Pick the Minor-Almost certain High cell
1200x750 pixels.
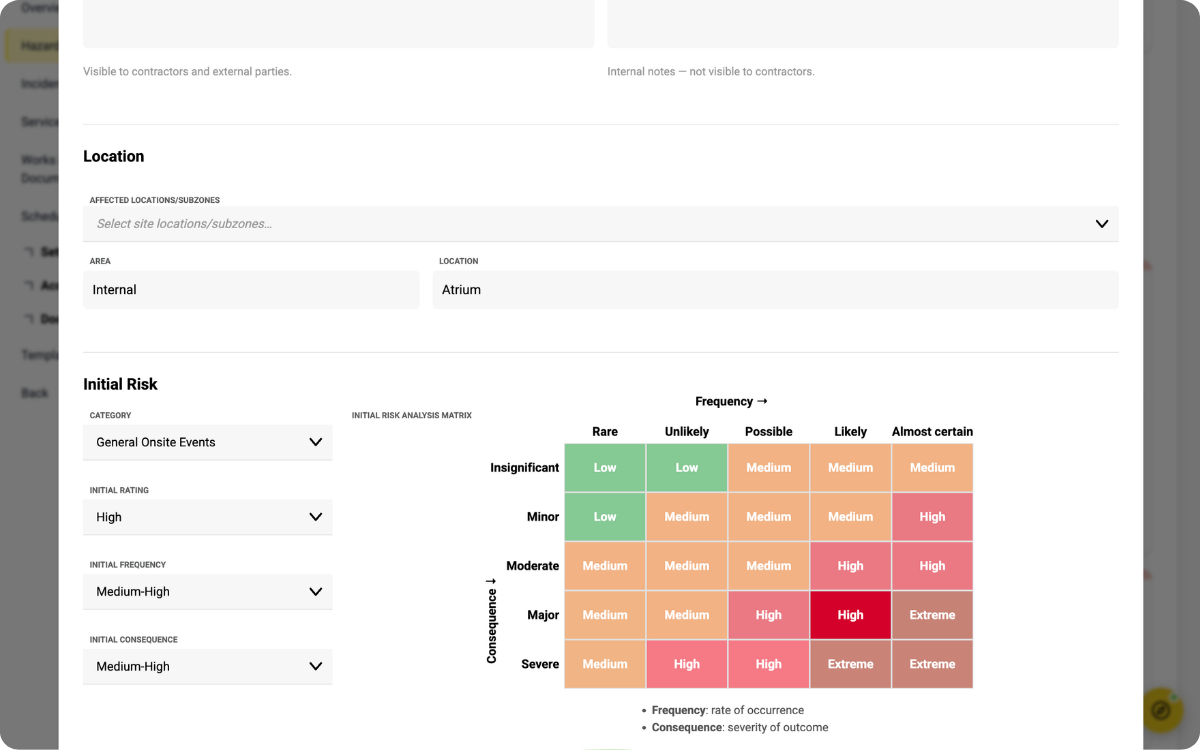932,517
